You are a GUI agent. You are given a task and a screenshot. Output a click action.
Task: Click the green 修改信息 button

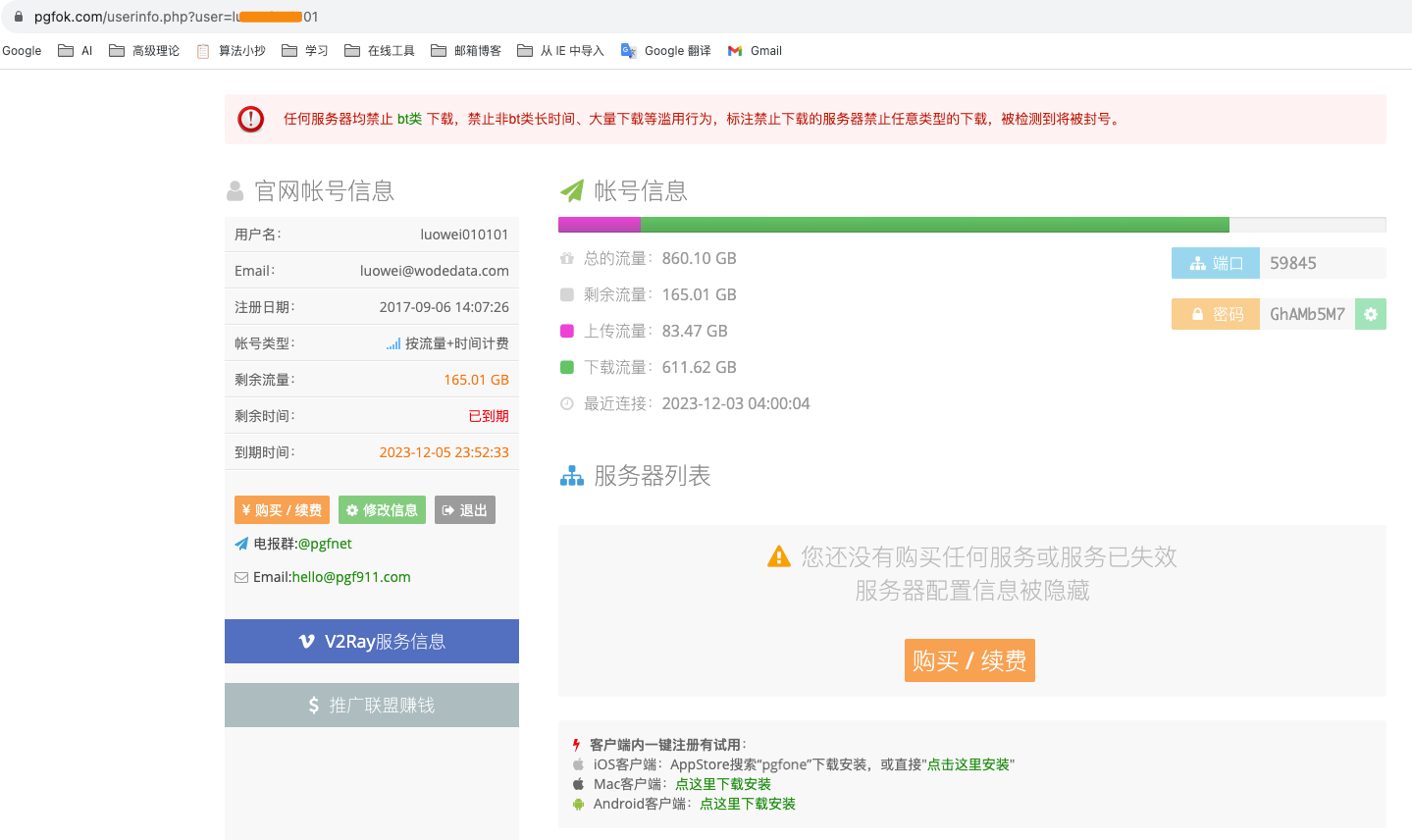pos(382,510)
